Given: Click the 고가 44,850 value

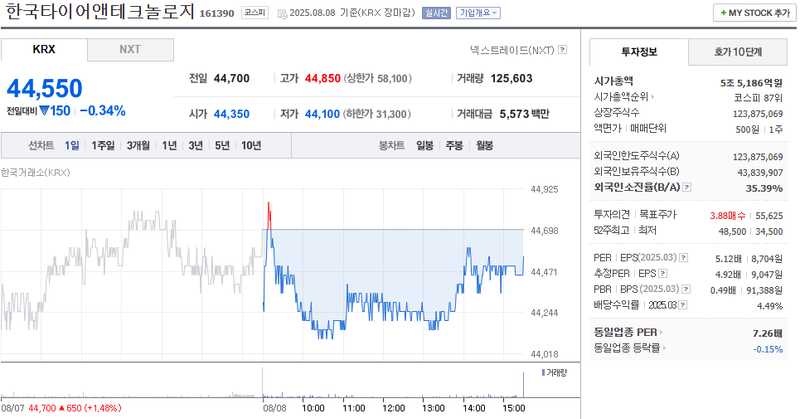Looking at the screenshot, I should point(322,79).
